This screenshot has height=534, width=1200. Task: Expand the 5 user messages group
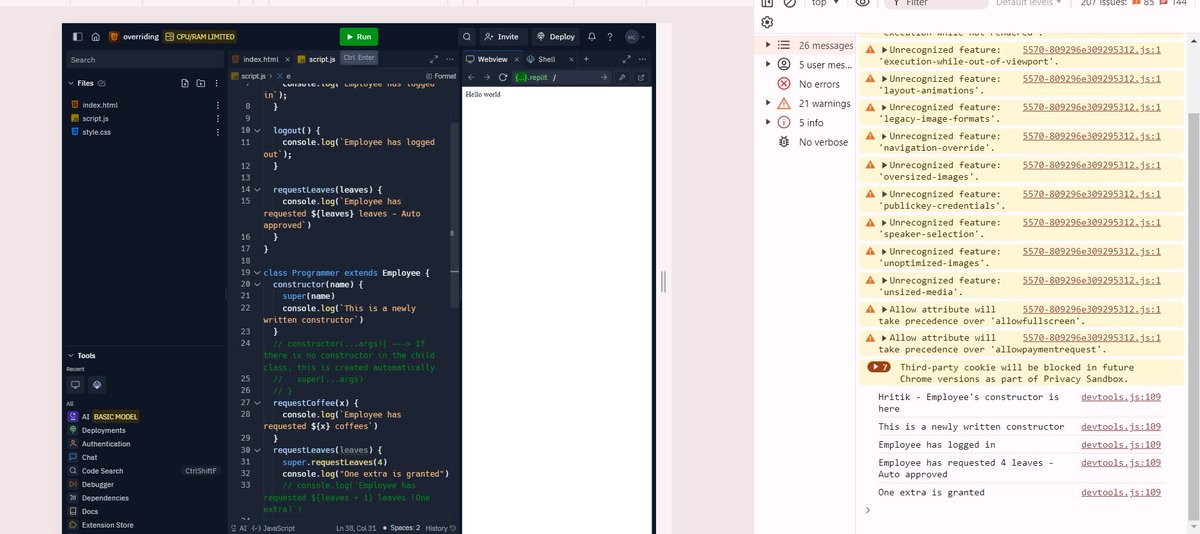(x=768, y=64)
